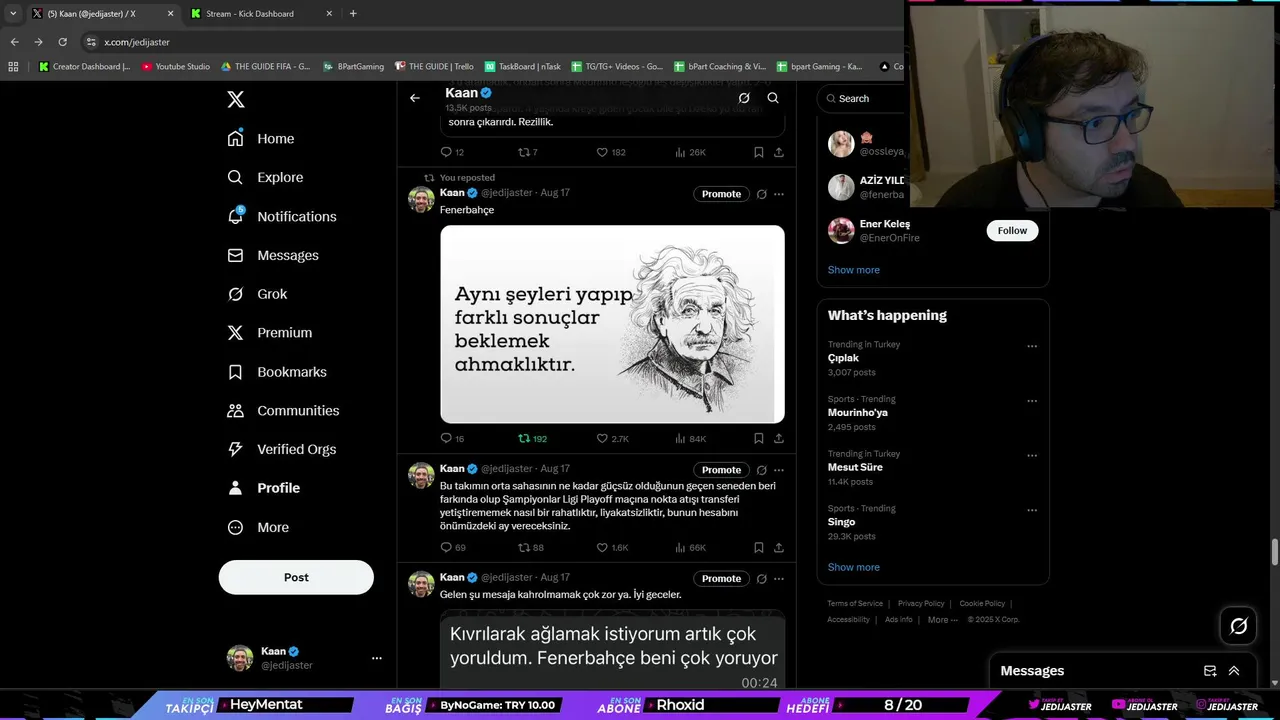The image size is (1280, 720).
Task: Reply to Fenerbahçe post with 16 replies
Action: (452, 439)
